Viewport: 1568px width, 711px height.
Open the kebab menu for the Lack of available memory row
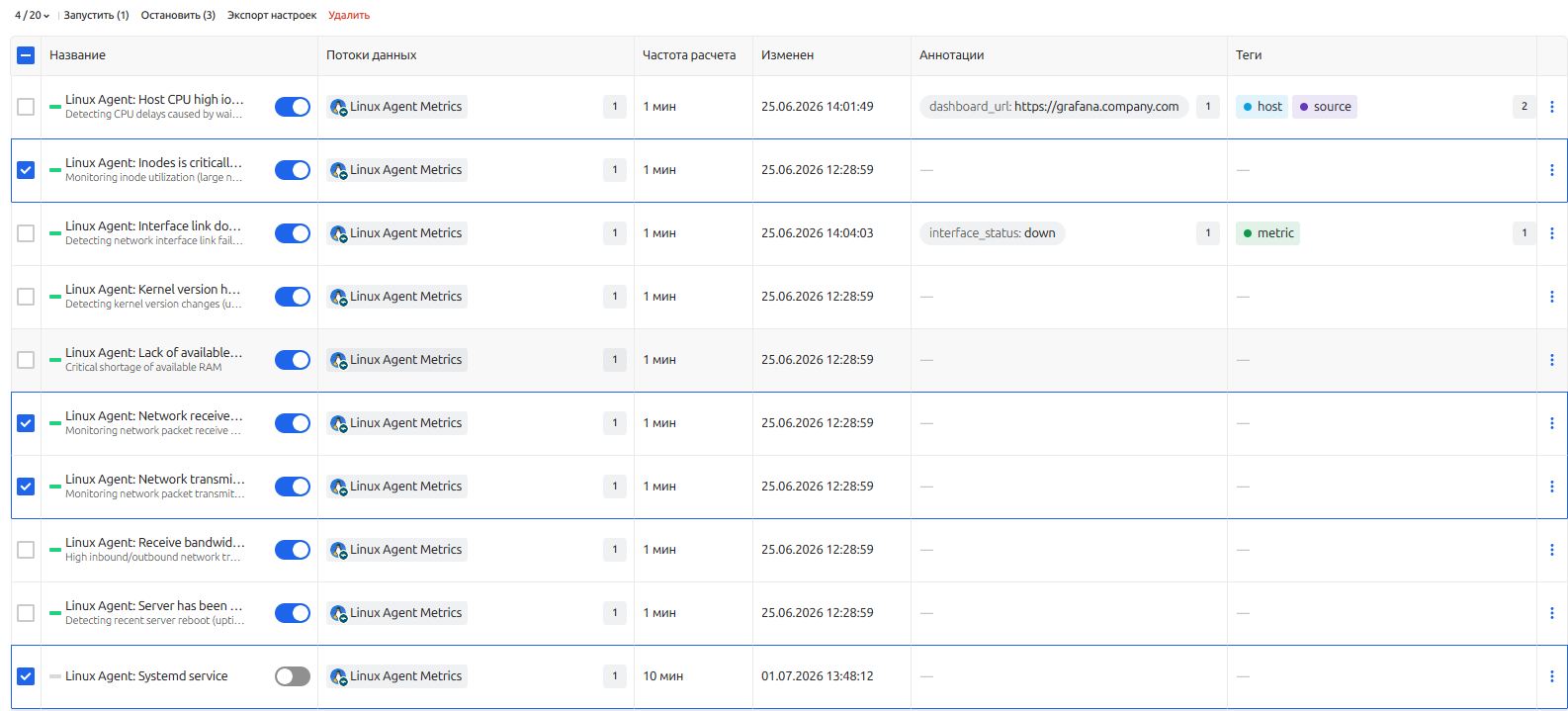1551,360
